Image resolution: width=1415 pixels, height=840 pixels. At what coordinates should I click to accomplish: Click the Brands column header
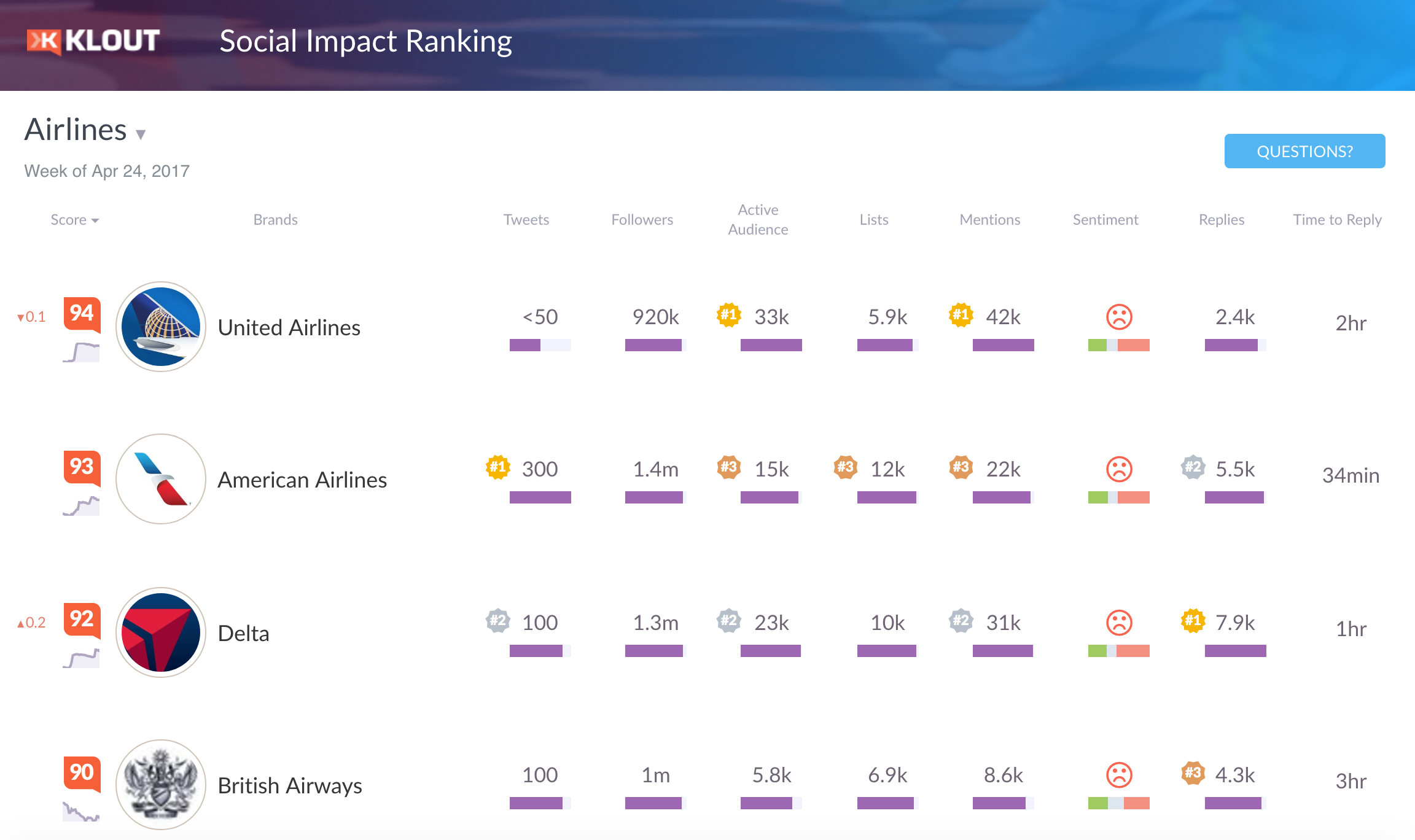[276, 220]
